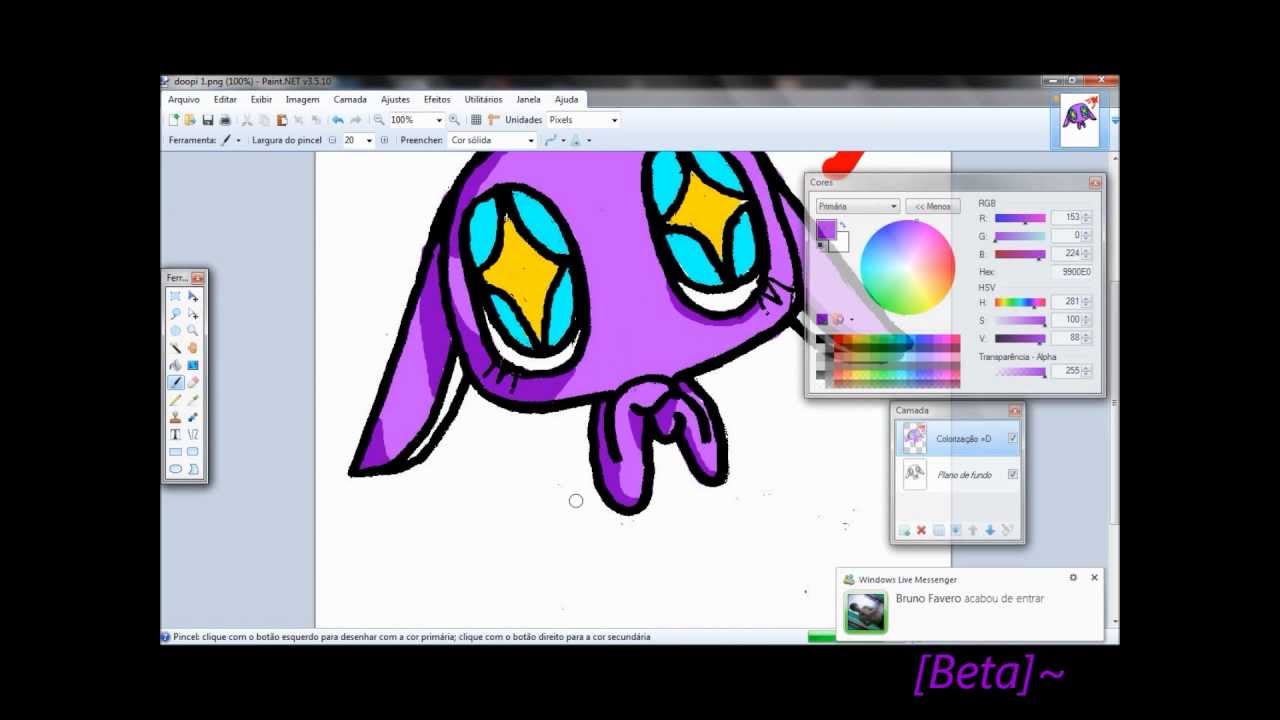
Task: Open the Primária color selector dropdown
Action: click(x=857, y=206)
